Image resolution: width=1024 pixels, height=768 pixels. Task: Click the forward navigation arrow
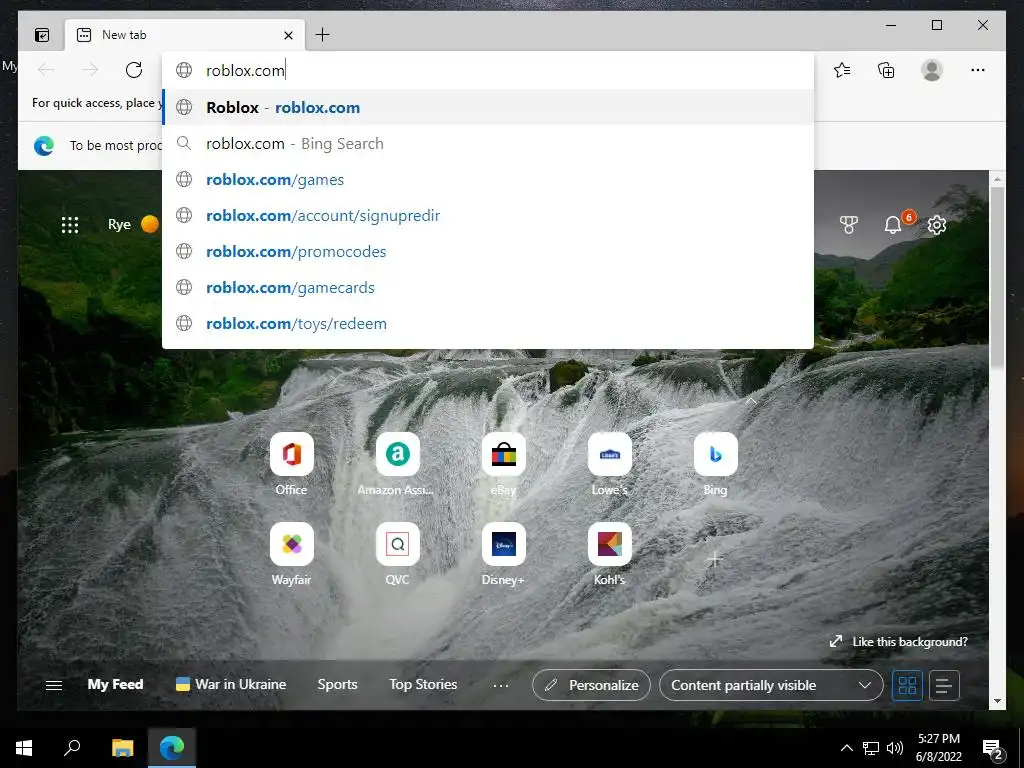pyautogui.click(x=90, y=70)
